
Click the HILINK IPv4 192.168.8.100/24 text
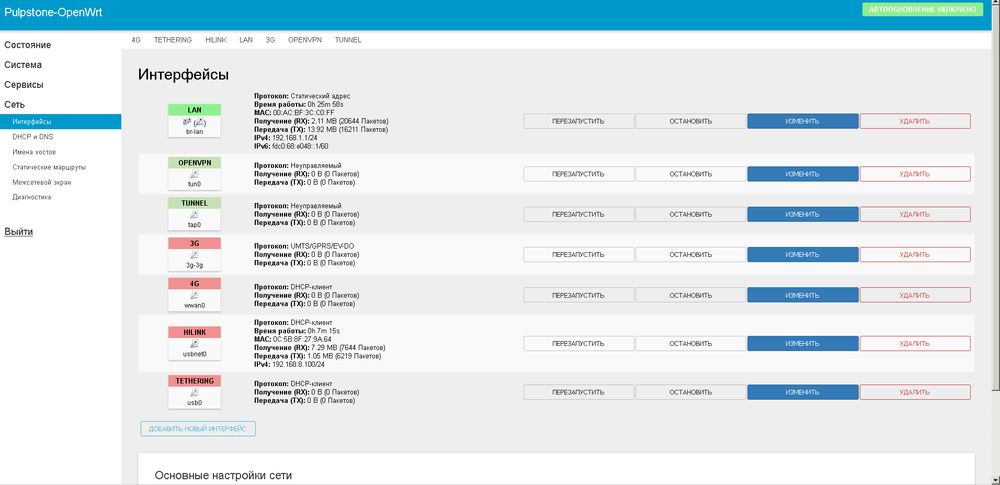(x=290, y=364)
